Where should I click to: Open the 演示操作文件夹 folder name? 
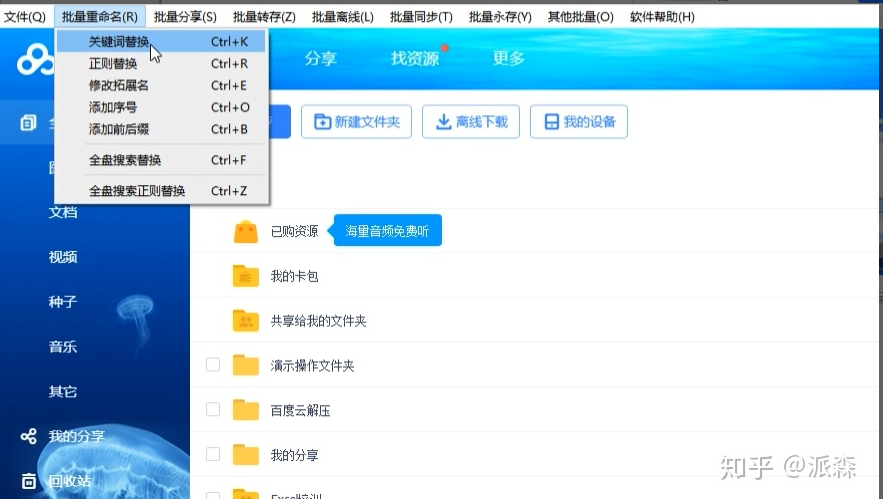[x=313, y=366]
